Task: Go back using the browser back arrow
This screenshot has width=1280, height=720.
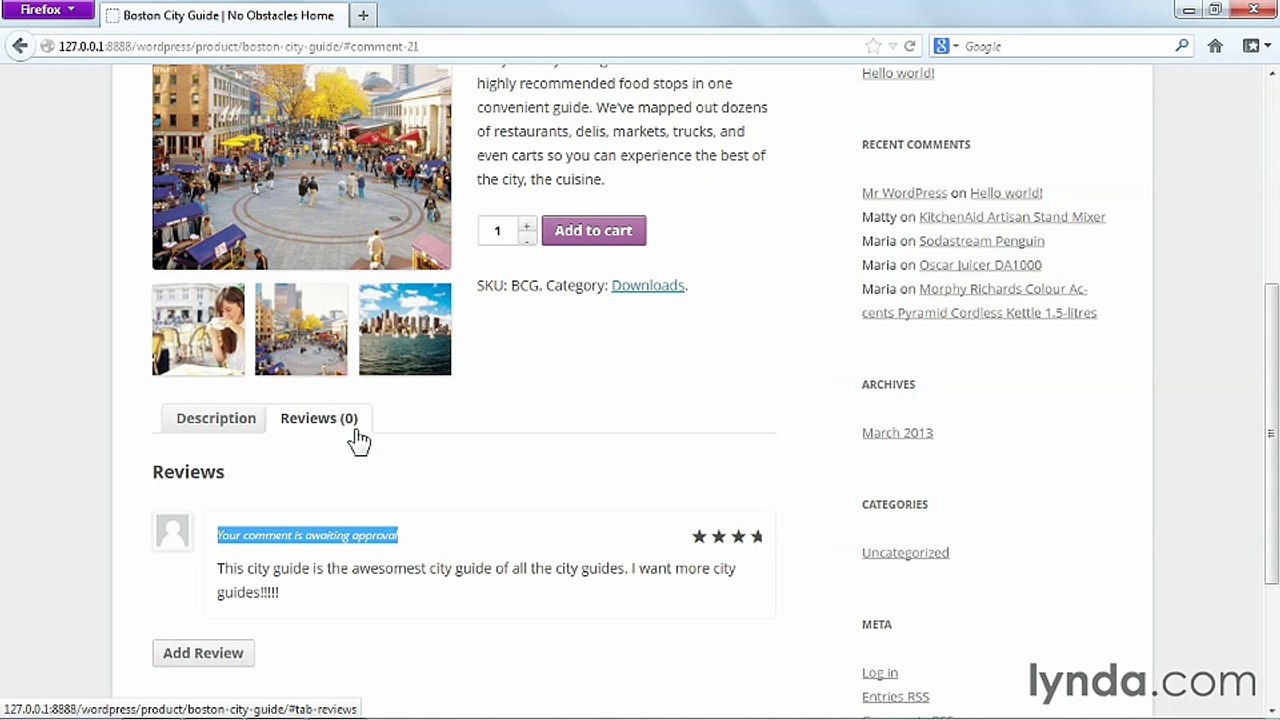Action: click(x=20, y=46)
